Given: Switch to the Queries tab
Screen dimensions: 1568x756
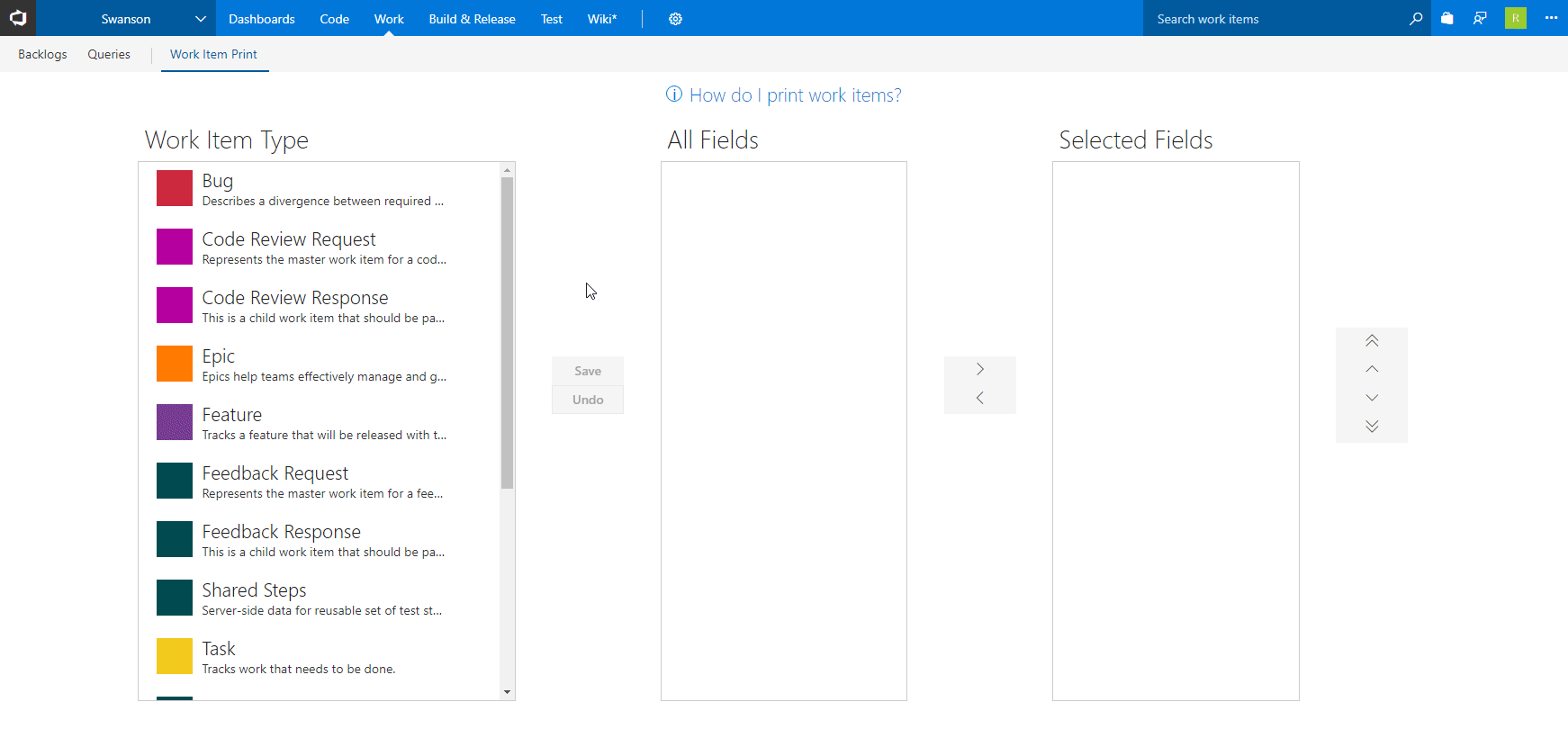Looking at the screenshot, I should pos(109,54).
